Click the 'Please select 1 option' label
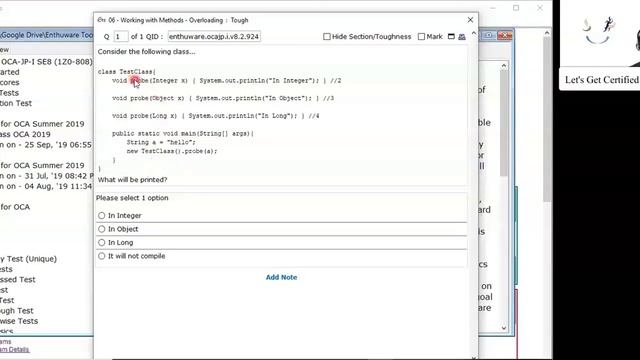 tap(132, 198)
